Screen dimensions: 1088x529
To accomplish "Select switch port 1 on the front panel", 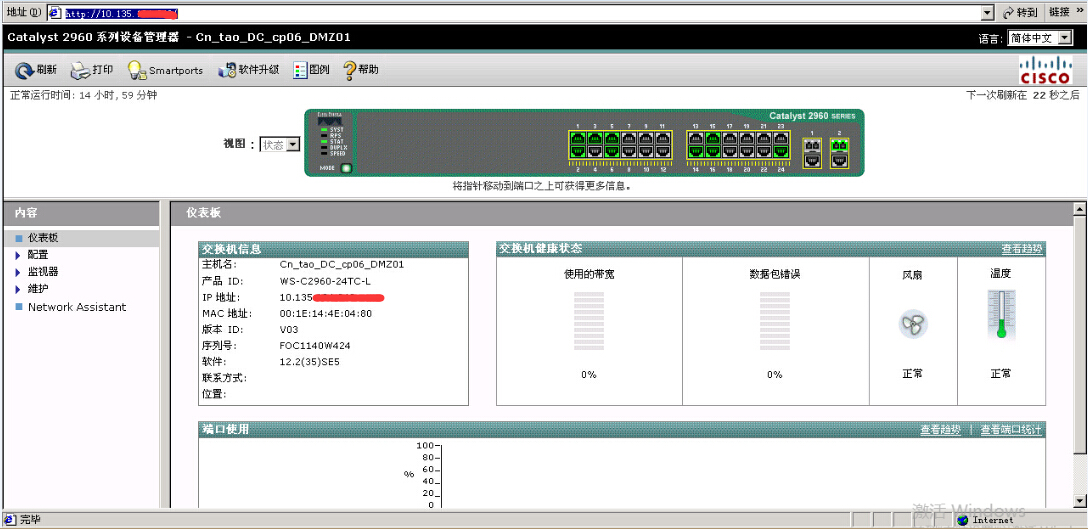I will tap(578, 138).
